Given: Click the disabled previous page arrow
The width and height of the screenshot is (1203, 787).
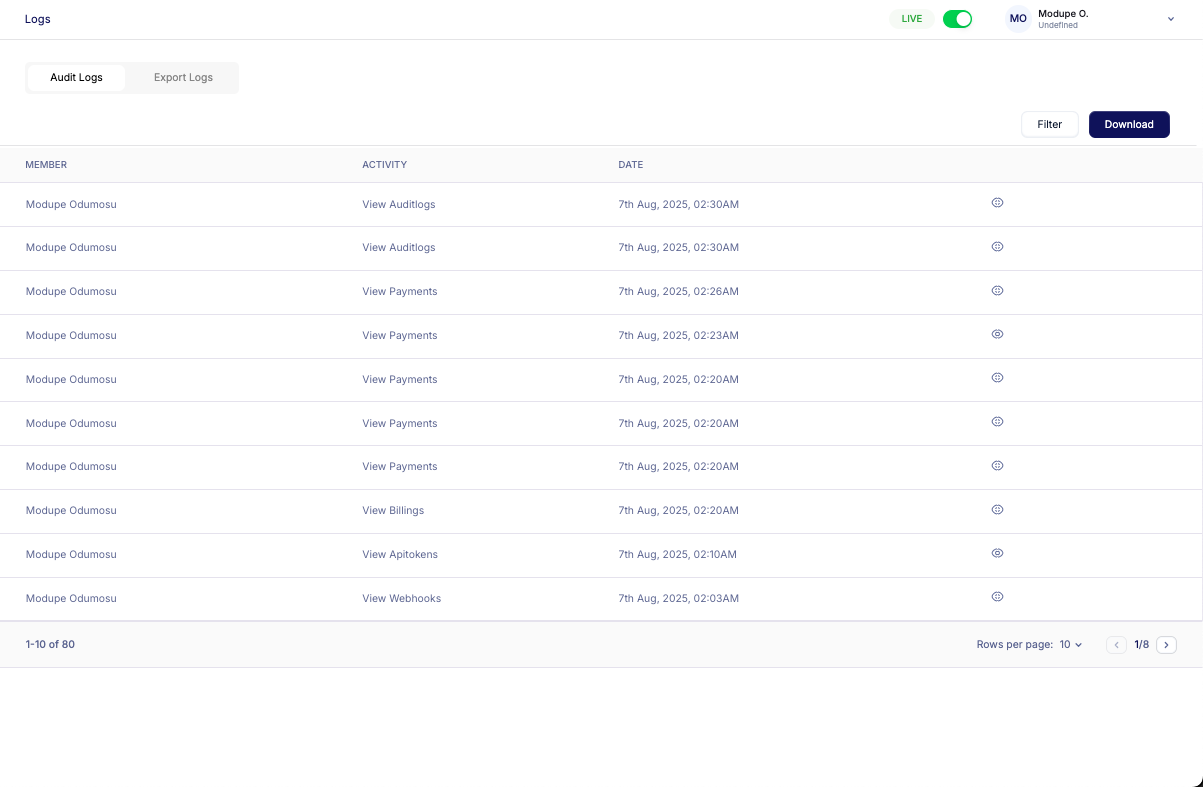Looking at the screenshot, I should coord(1116,645).
